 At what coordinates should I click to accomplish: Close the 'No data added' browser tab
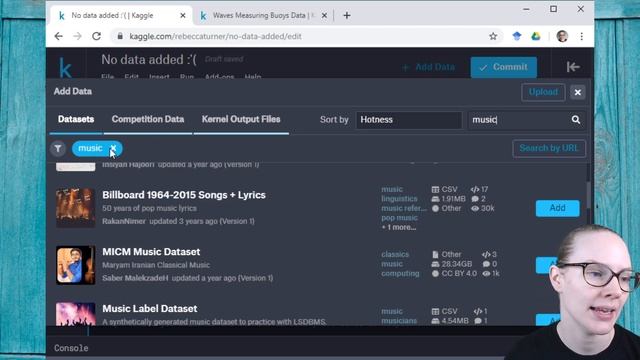[183, 16]
